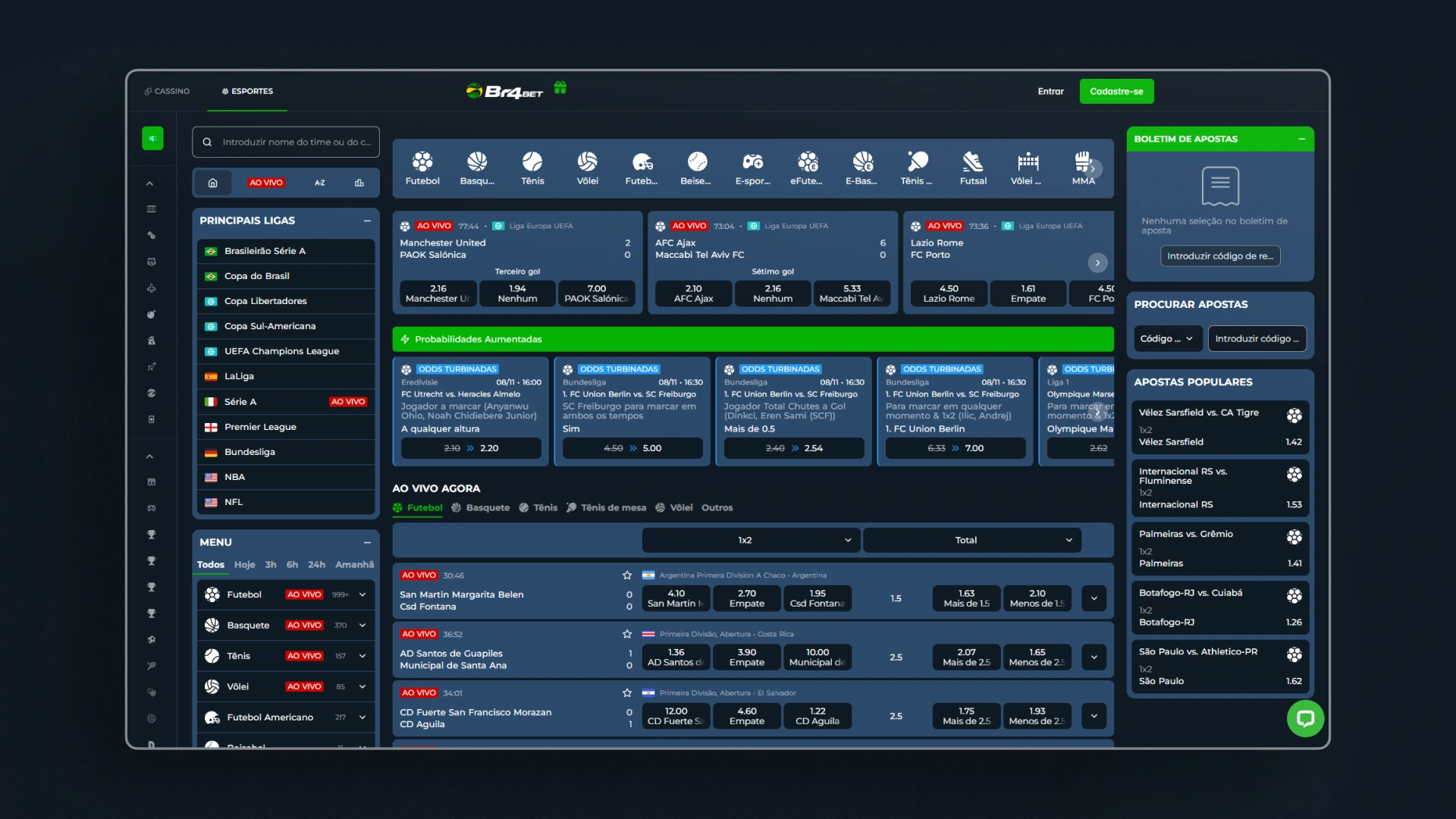
Task: Bet 1.62 on São Paulo popular bet
Action: click(x=1220, y=666)
